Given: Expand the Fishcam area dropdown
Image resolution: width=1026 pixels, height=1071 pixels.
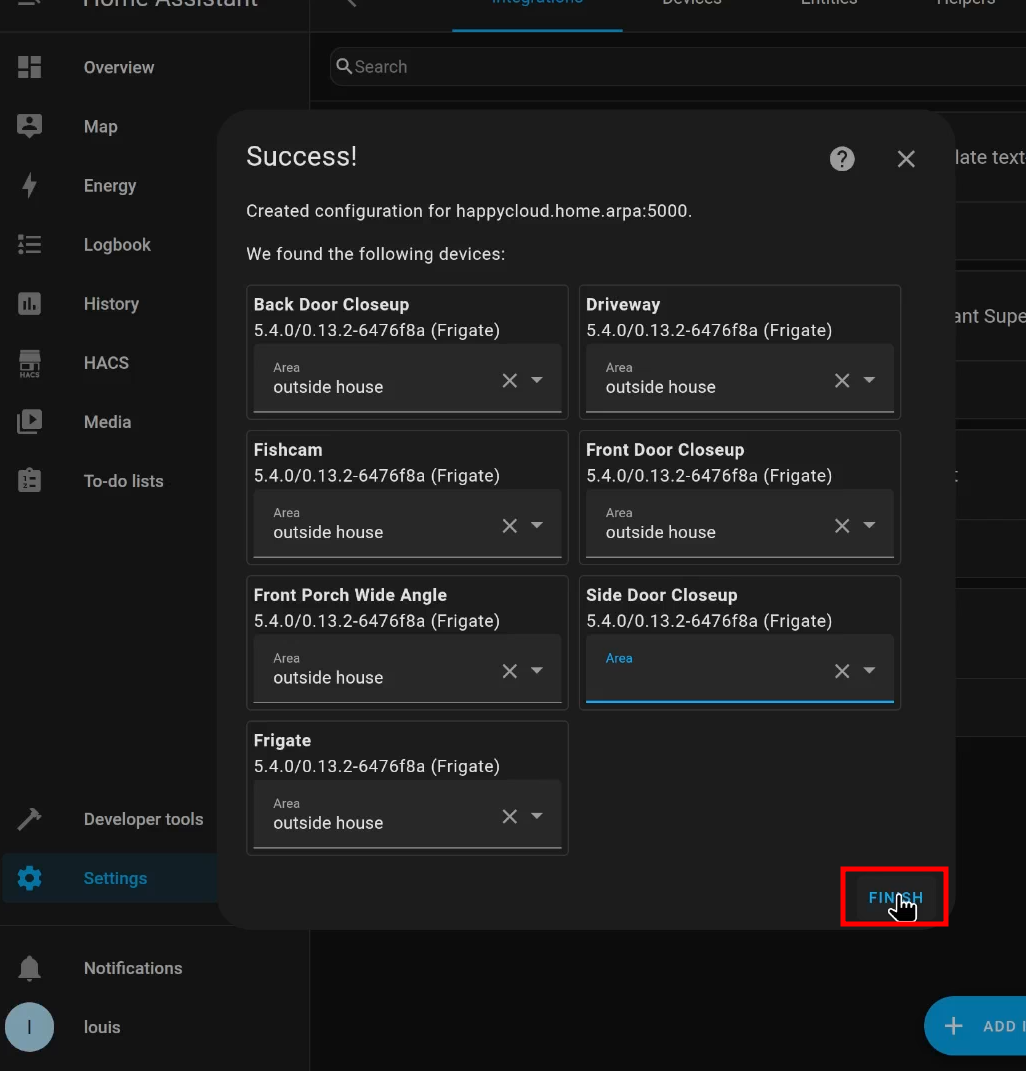Looking at the screenshot, I should [x=537, y=525].
